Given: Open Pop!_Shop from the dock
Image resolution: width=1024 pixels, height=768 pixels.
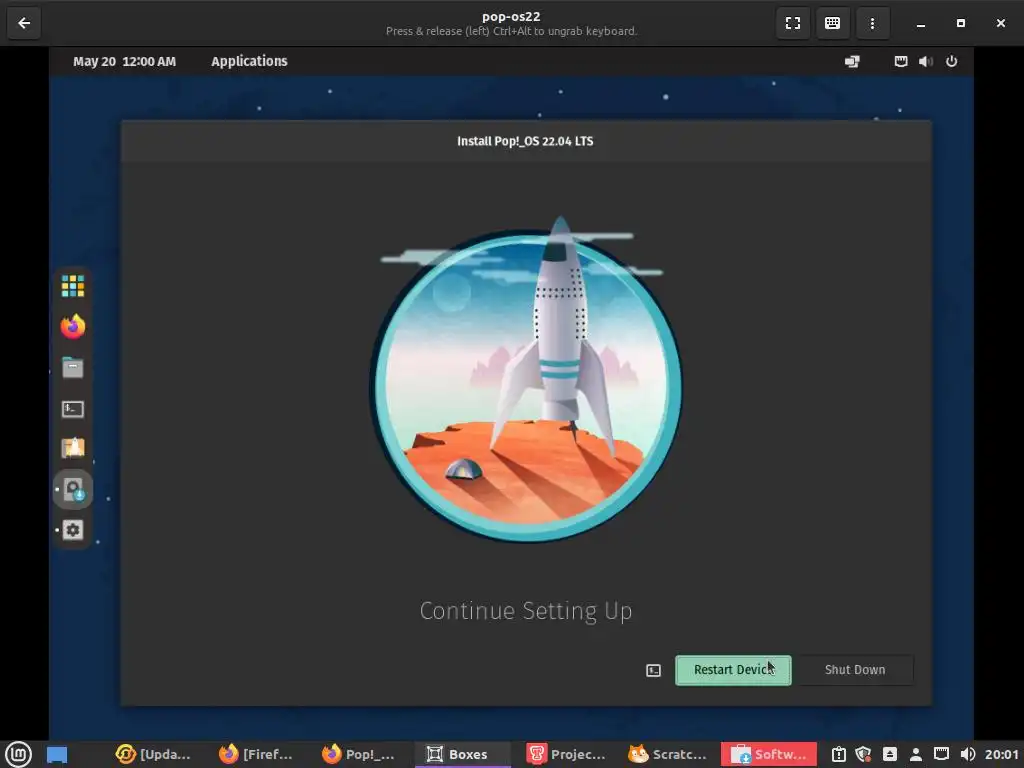Looking at the screenshot, I should point(72,449).
